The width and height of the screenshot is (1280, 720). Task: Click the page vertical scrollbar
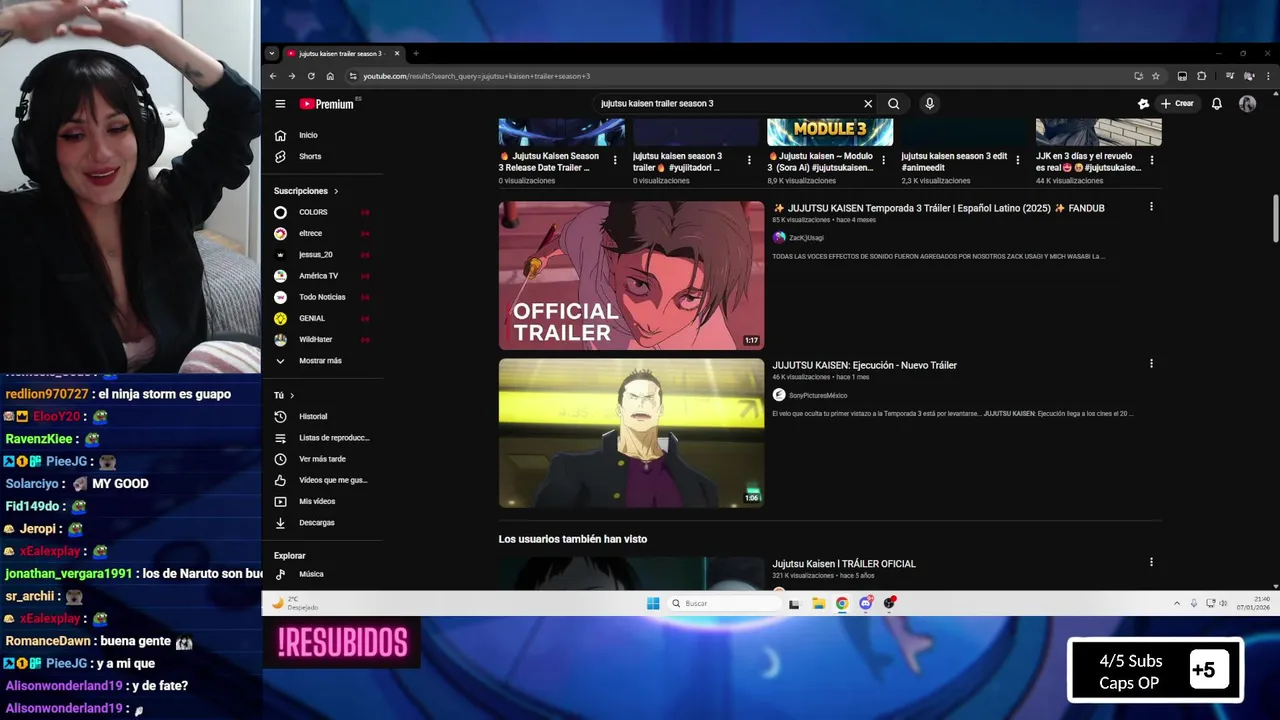(1275, 218)
